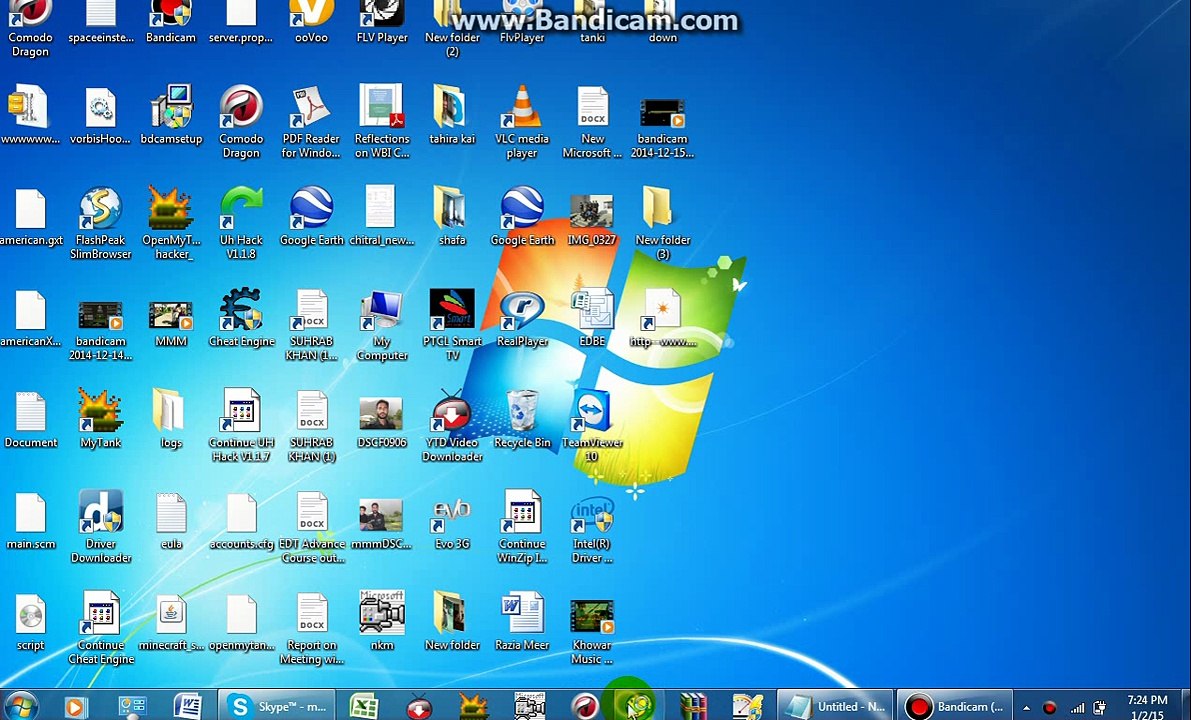Viewport: 1191px width, 720px height.
Task: Open the My Computer shortcut
Action: point(382,324)
